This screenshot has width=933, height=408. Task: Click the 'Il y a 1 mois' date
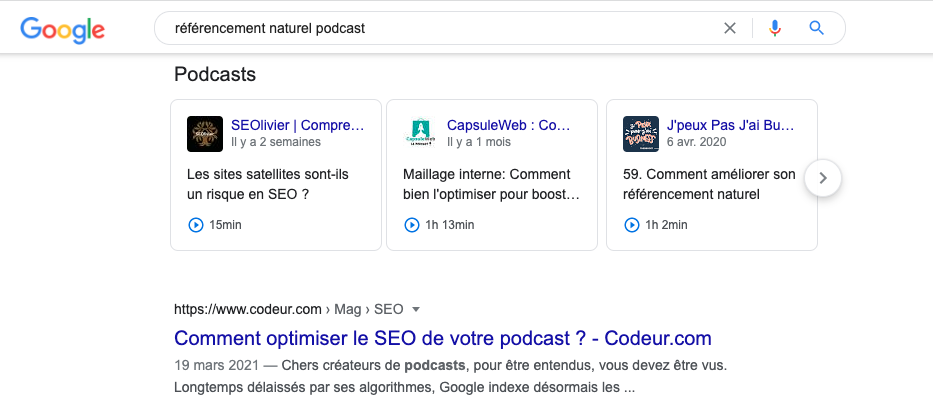tap(478, 142)
